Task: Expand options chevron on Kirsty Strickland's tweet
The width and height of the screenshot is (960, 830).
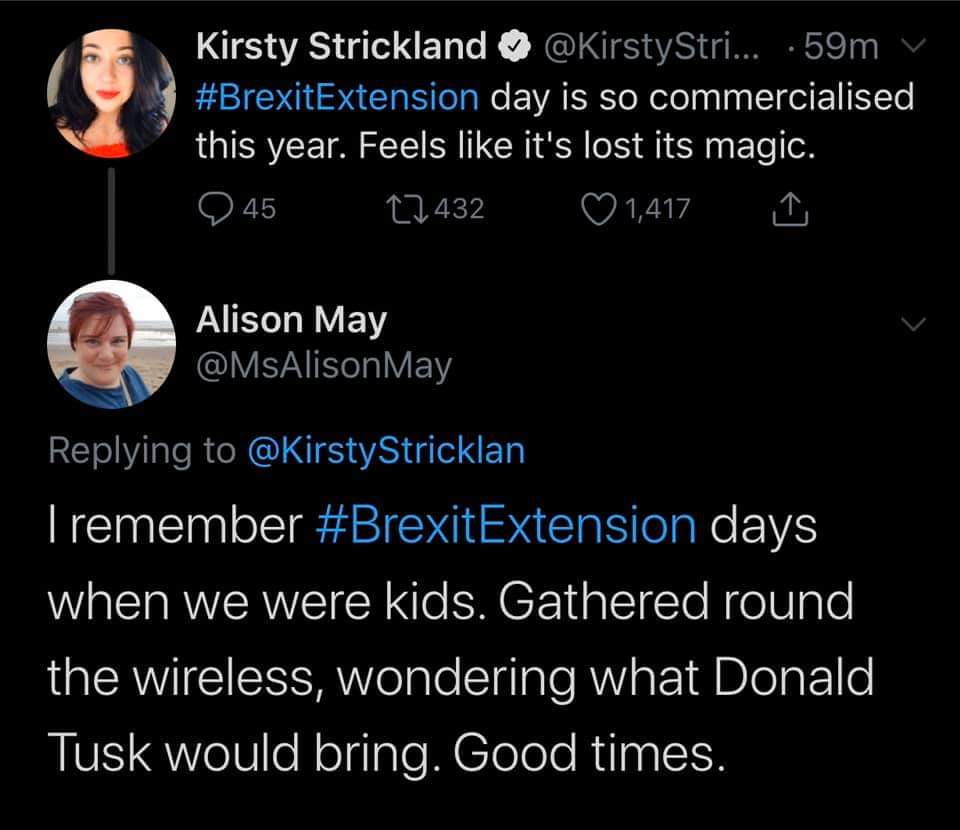Action: pos(911,47)
